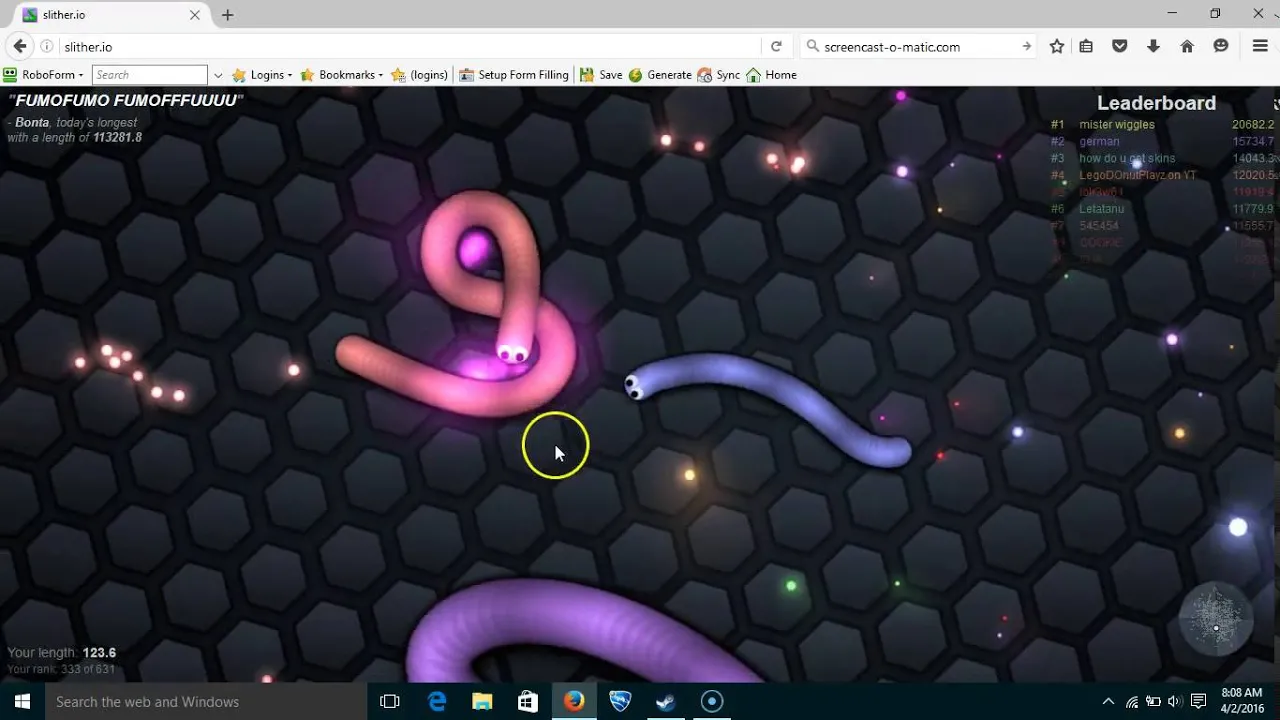Switch to Firefox taskbar icon

pos(573,701)
